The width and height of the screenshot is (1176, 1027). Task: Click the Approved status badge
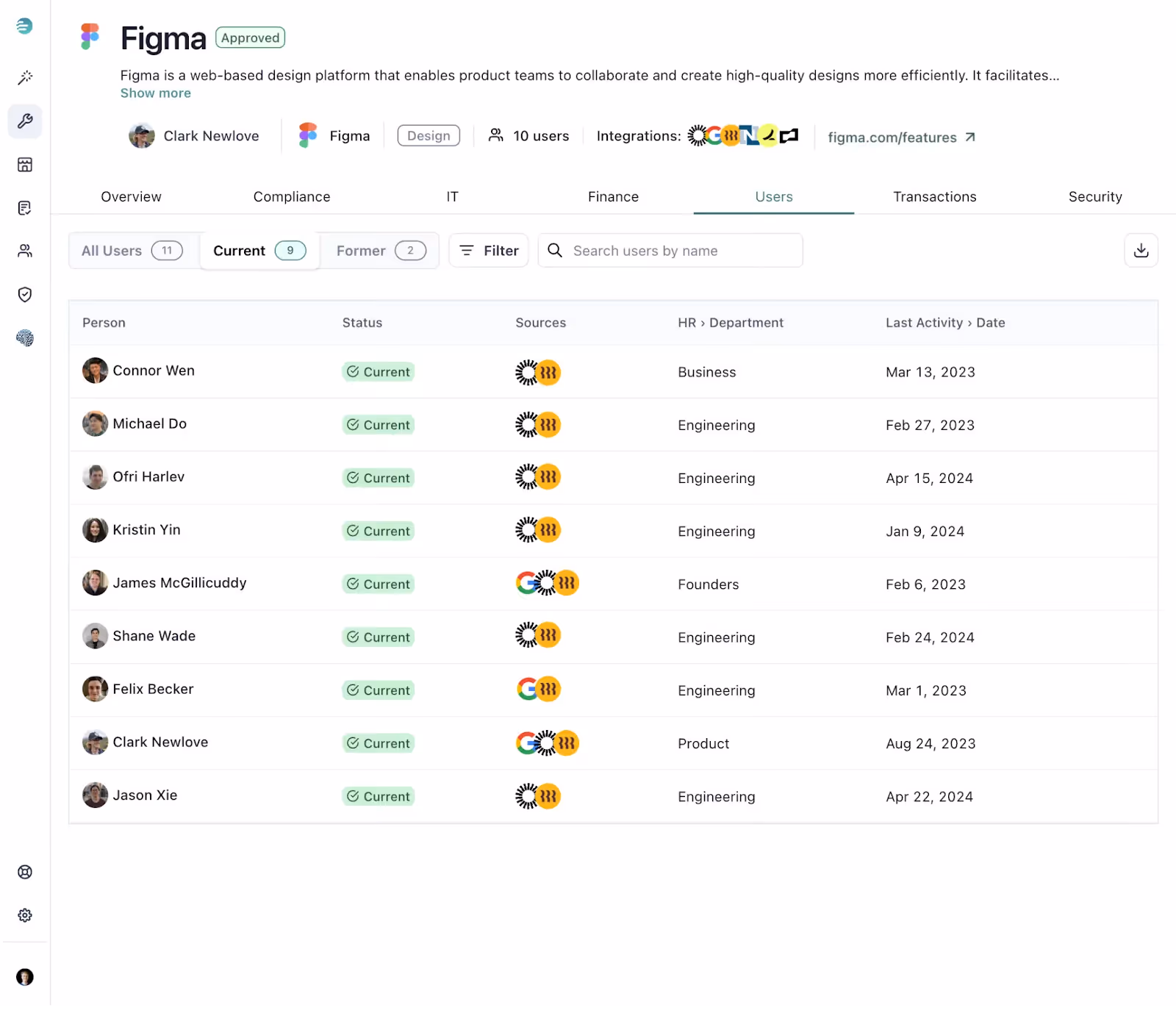click(x=250, y=37)
